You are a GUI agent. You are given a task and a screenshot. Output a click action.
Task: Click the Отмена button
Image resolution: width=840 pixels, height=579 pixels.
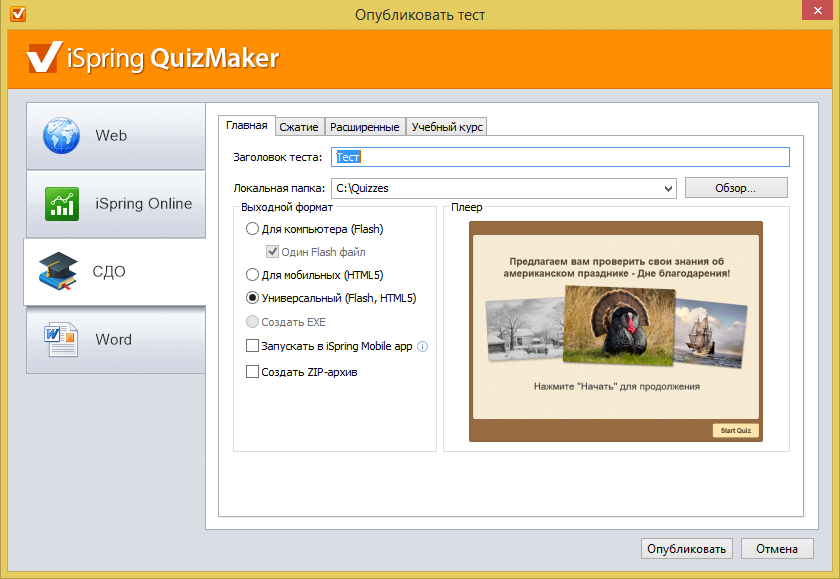pyautogui.click(x=777, y=549)
